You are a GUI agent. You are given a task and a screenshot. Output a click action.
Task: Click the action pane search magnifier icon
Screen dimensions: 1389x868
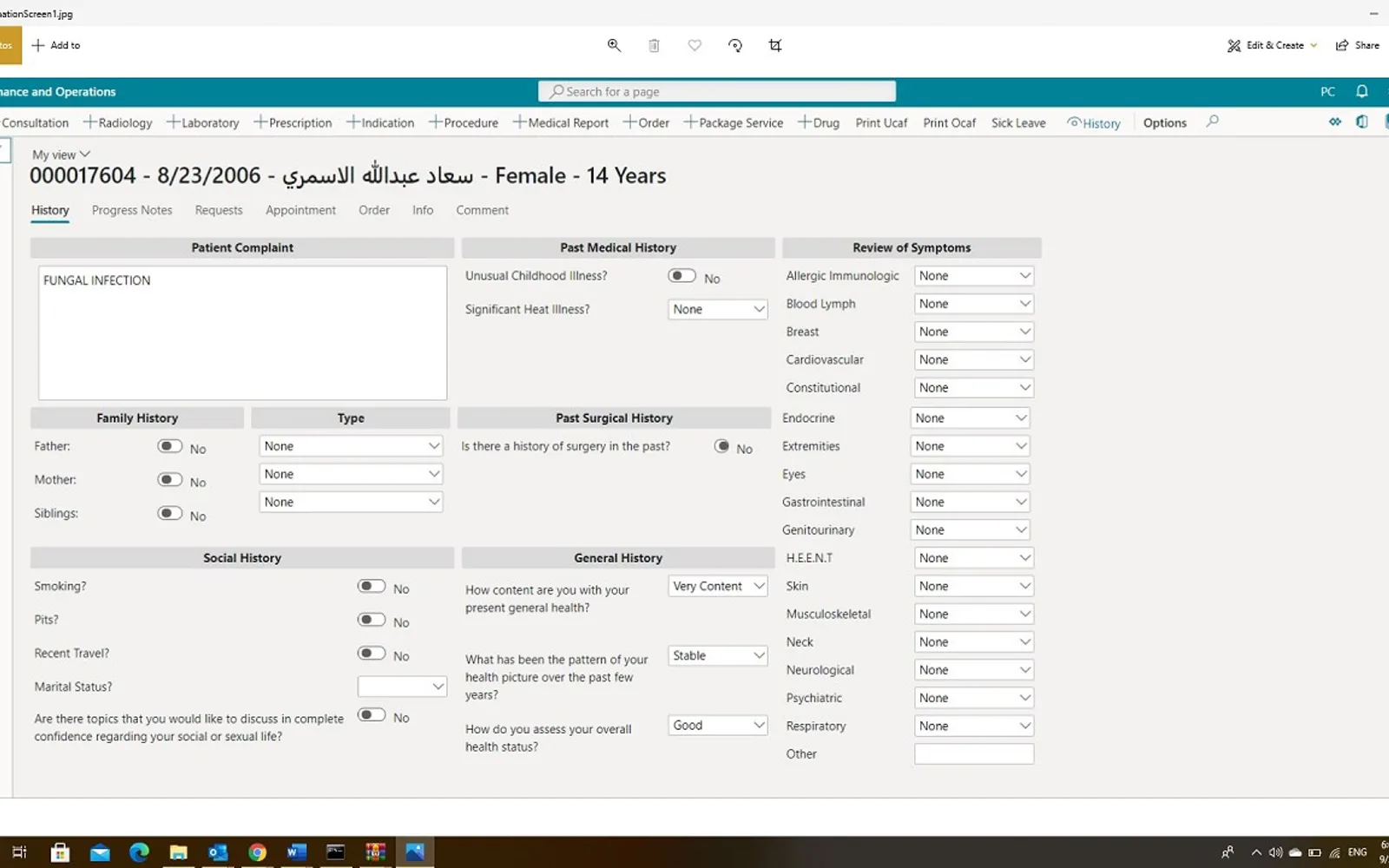coord(1213,122)
